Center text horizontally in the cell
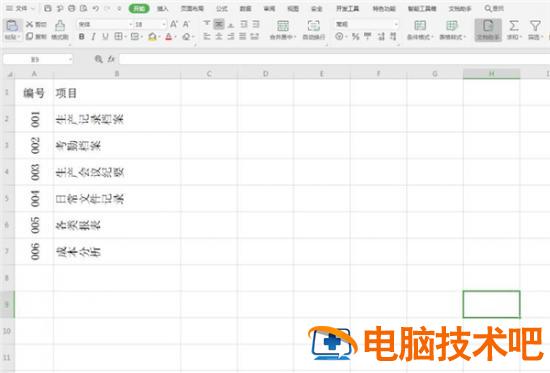Image resolution: width=550 pixels, height=373 pixels. (x=219, y=36)
